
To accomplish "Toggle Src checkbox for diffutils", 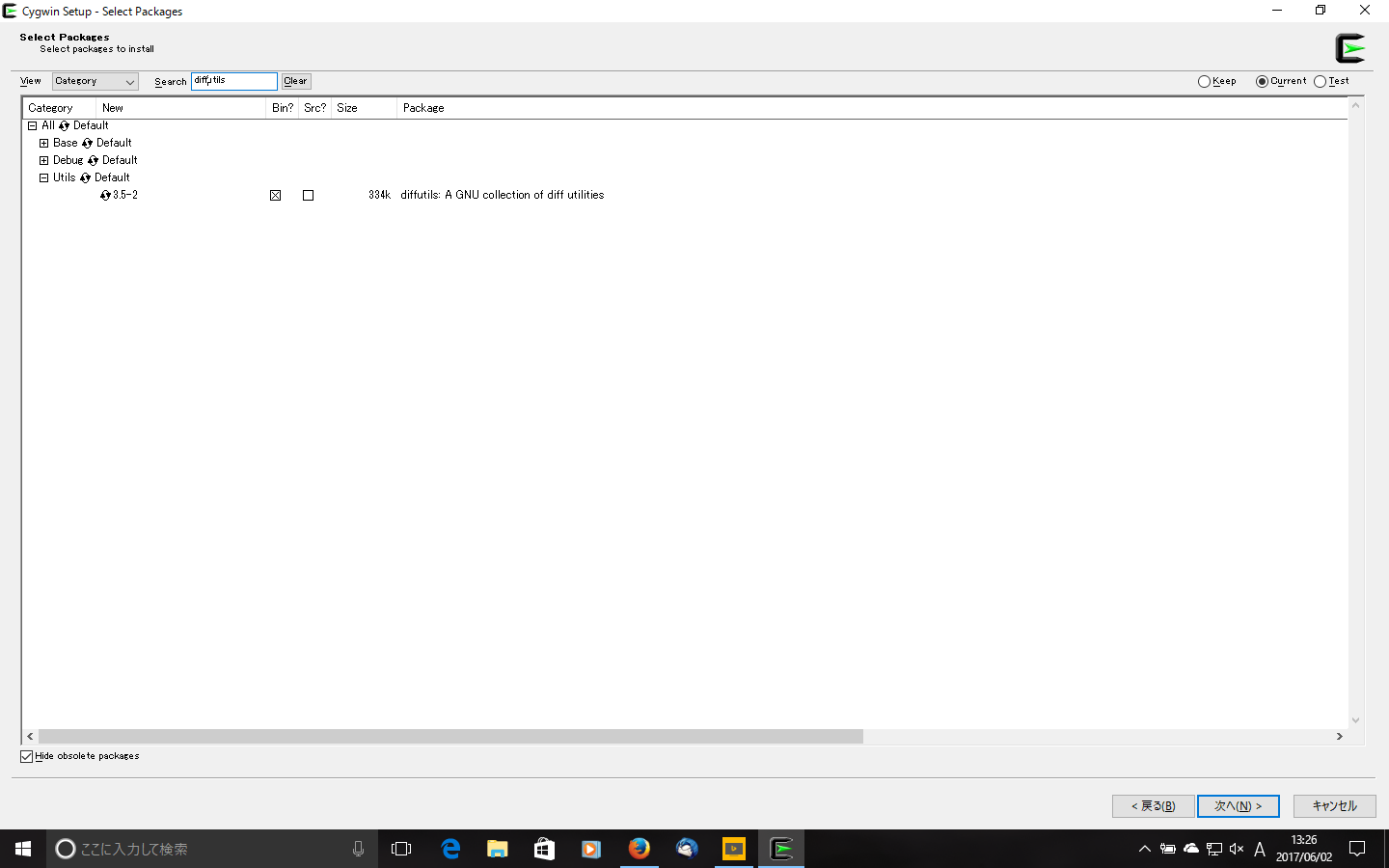I will (x=309, y=196).
